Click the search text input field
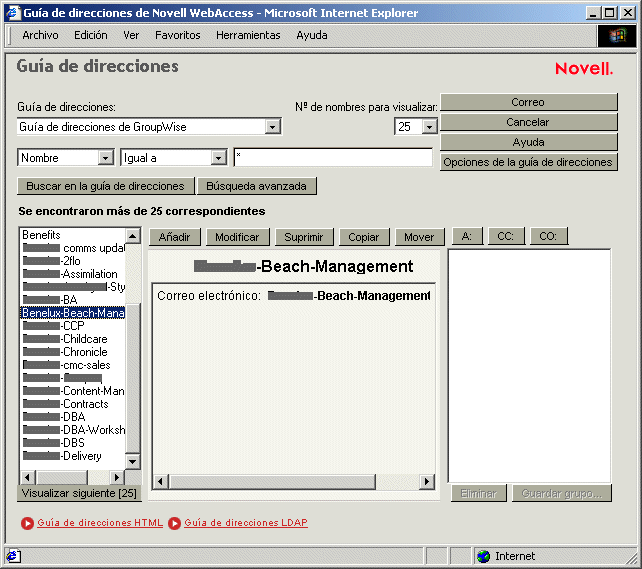This screenshot has height=569, width=642. click(x=333, y=158)
